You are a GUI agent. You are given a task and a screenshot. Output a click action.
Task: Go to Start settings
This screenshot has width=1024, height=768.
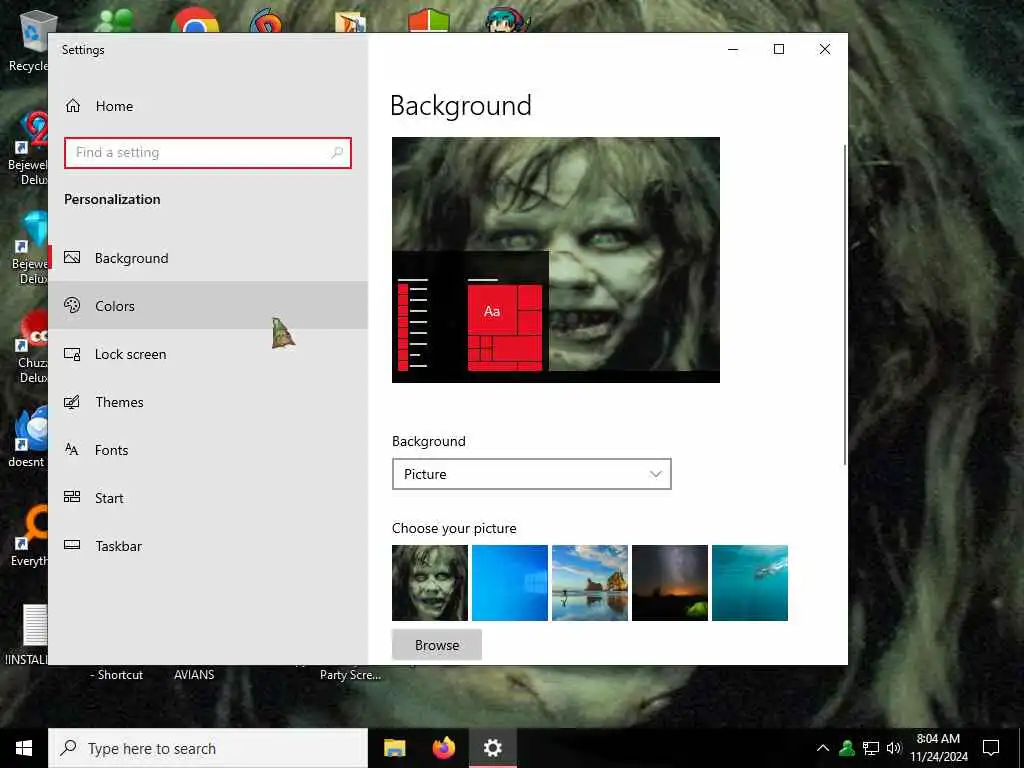point(208,498)
